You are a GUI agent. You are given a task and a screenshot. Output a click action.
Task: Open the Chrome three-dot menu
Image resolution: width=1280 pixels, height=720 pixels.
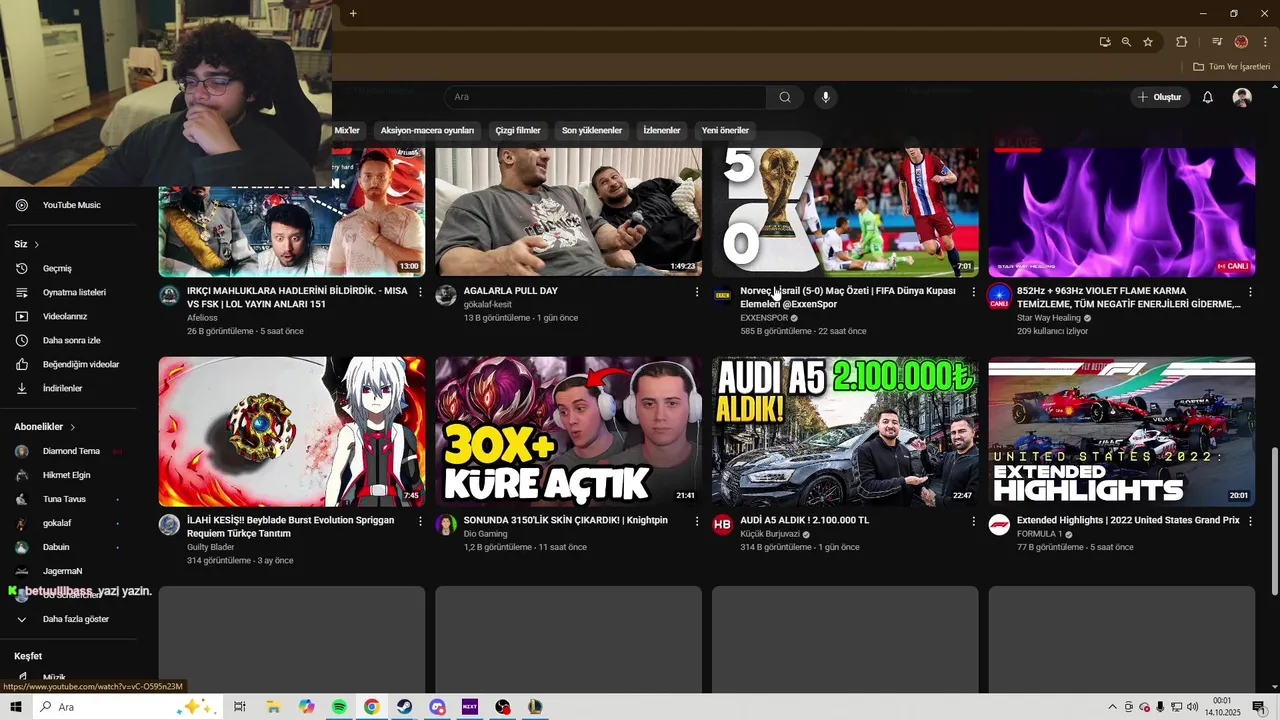pyautogui.click(x=1265, y=42)
